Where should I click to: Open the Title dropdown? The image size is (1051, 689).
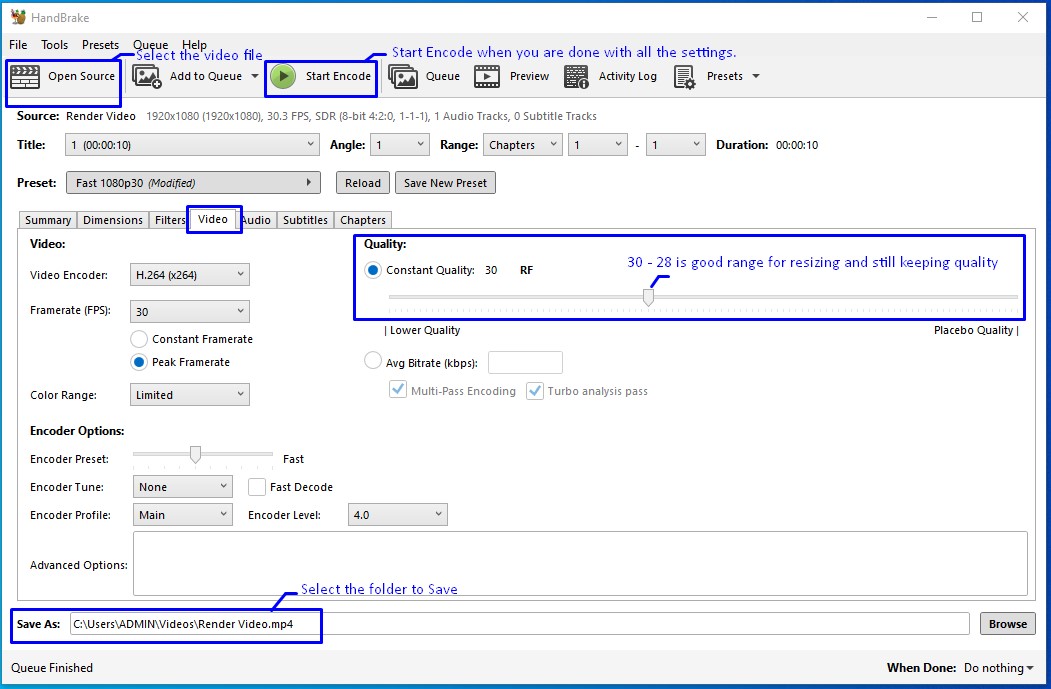(192, 145)
